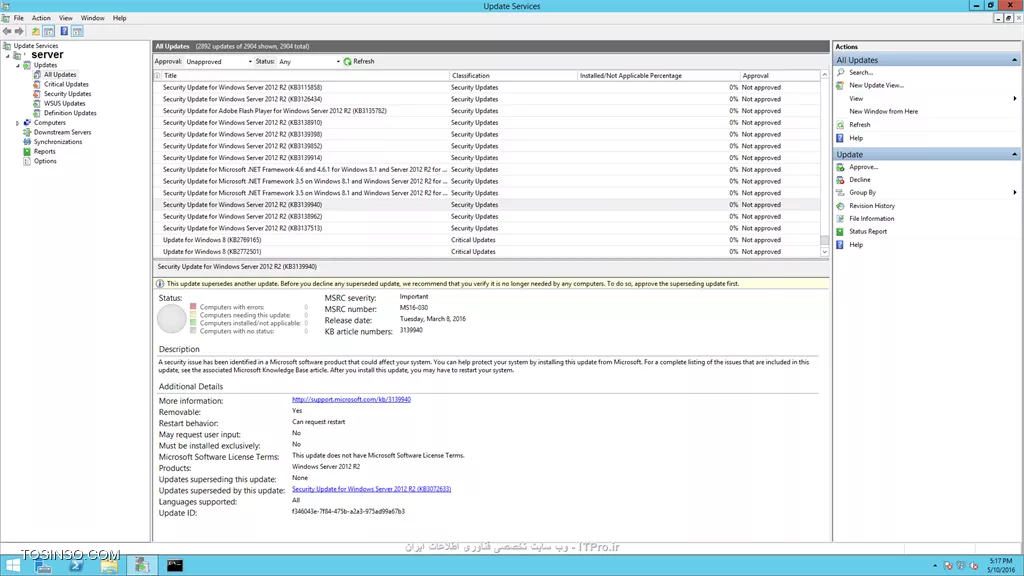Click the Approve icon in Actions pane
Viewport: 1024px width, 576px height.
(x=840, y=167)
